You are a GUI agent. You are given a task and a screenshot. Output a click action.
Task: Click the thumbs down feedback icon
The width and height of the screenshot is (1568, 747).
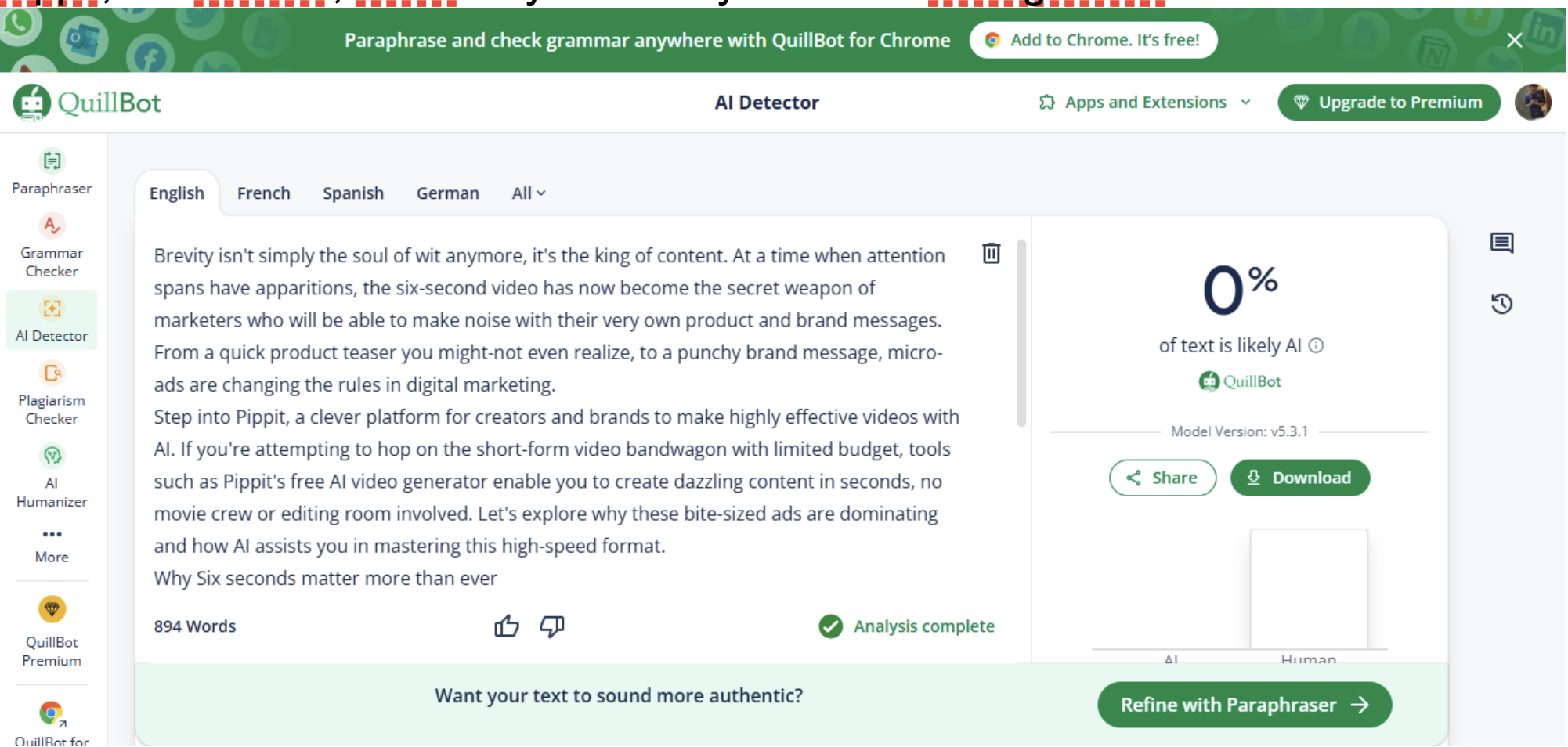click(x=551, y=626)
